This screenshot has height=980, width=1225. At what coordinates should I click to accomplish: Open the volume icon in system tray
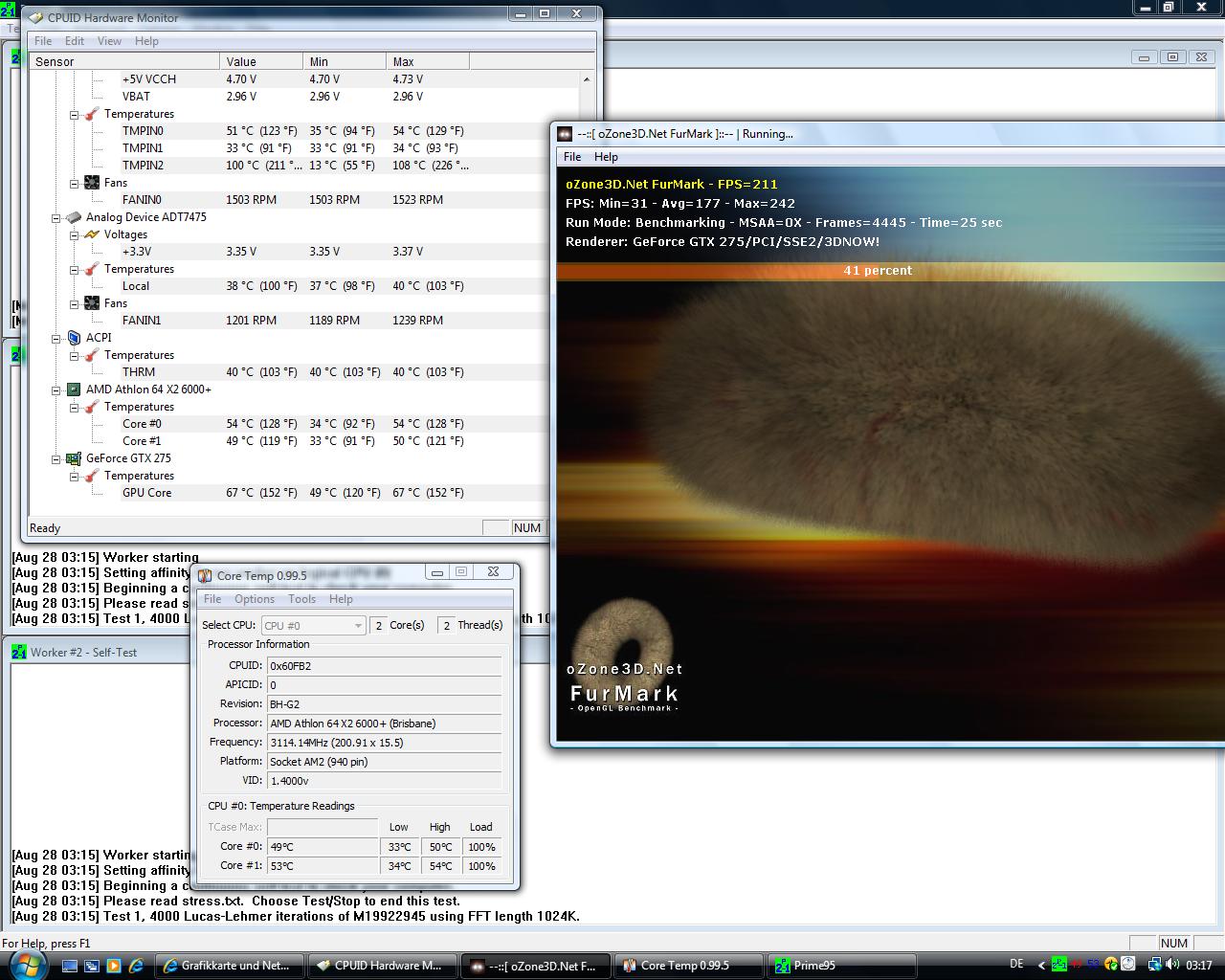[1172, 965]
